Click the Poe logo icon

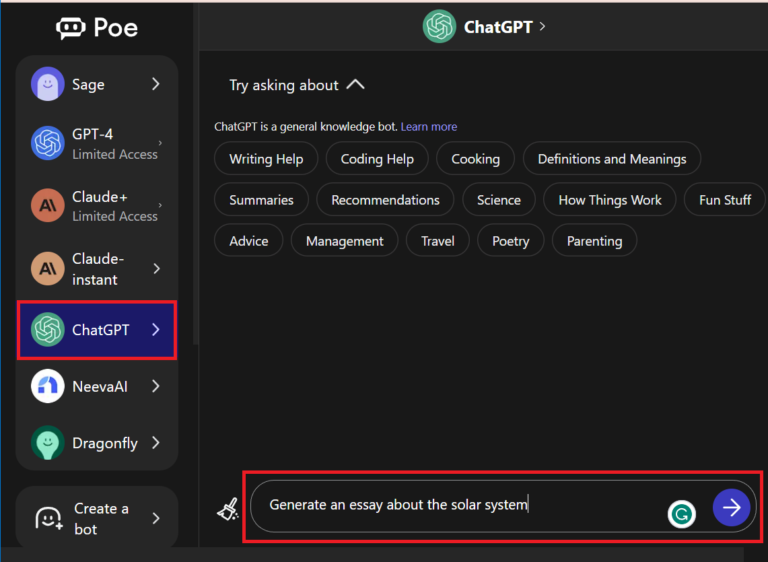pos(71,28)
